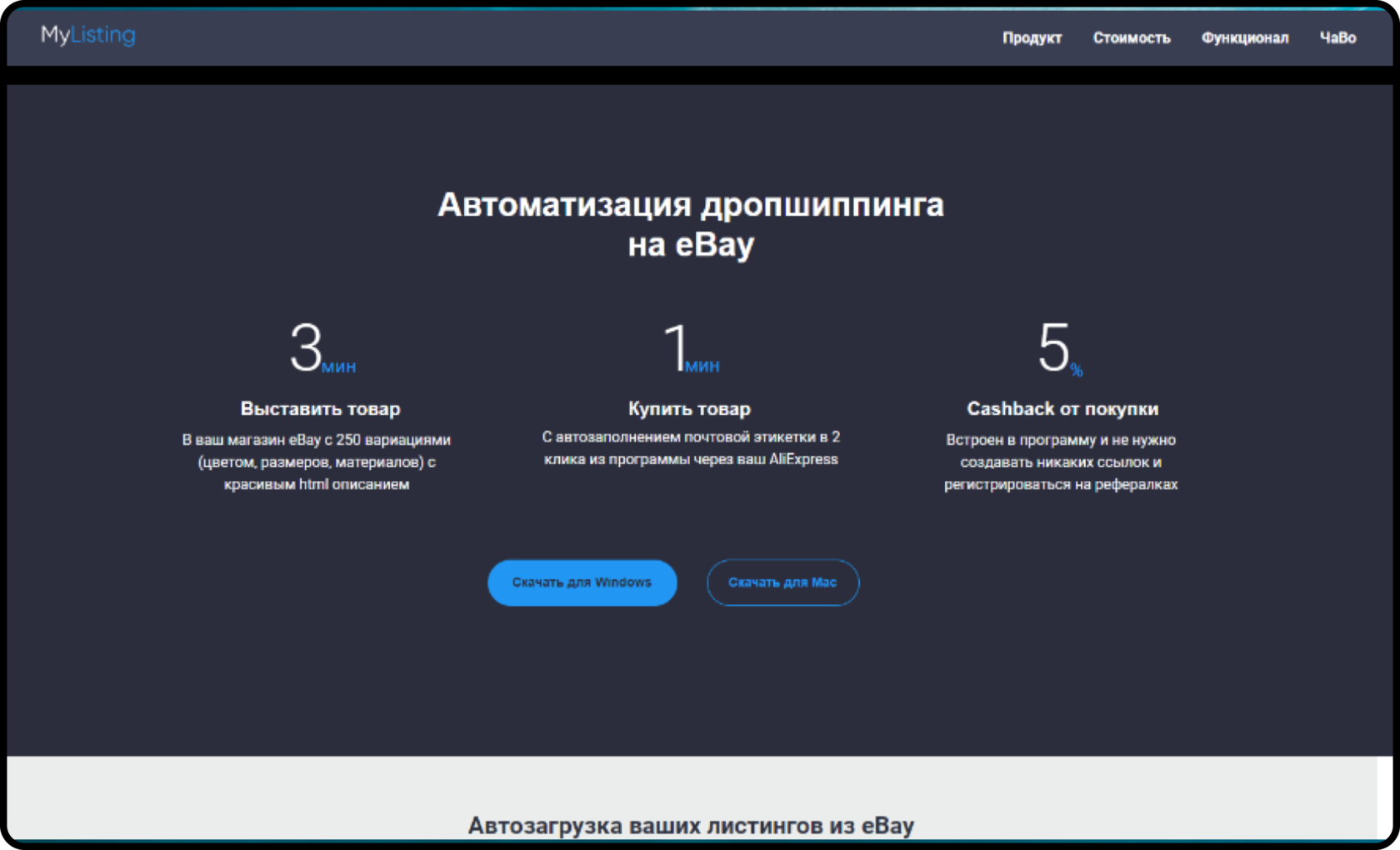Select the Купить товар heading
Image resolution: width=1400 pixels, height=850 pixels.
(x=690, y=408)
